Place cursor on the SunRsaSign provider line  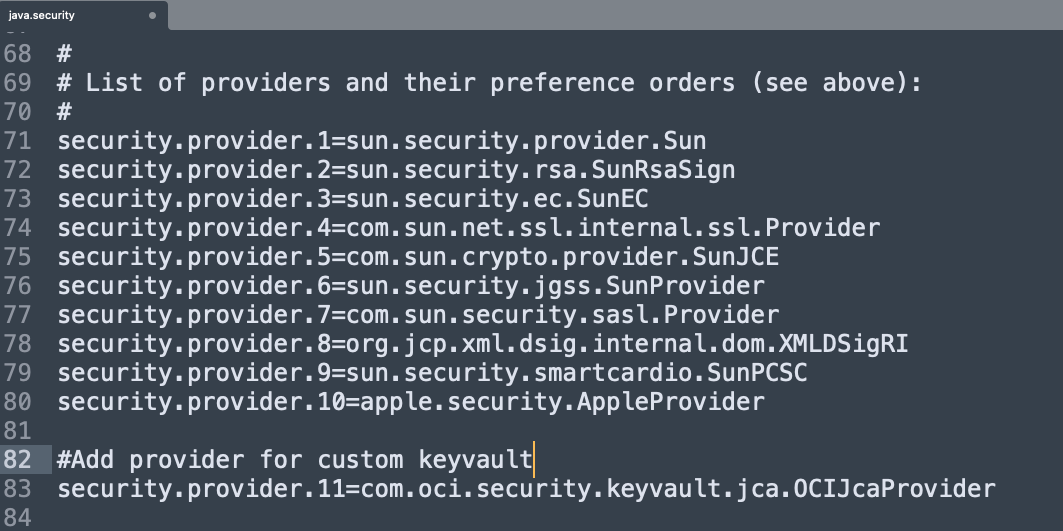click(396, 170)
